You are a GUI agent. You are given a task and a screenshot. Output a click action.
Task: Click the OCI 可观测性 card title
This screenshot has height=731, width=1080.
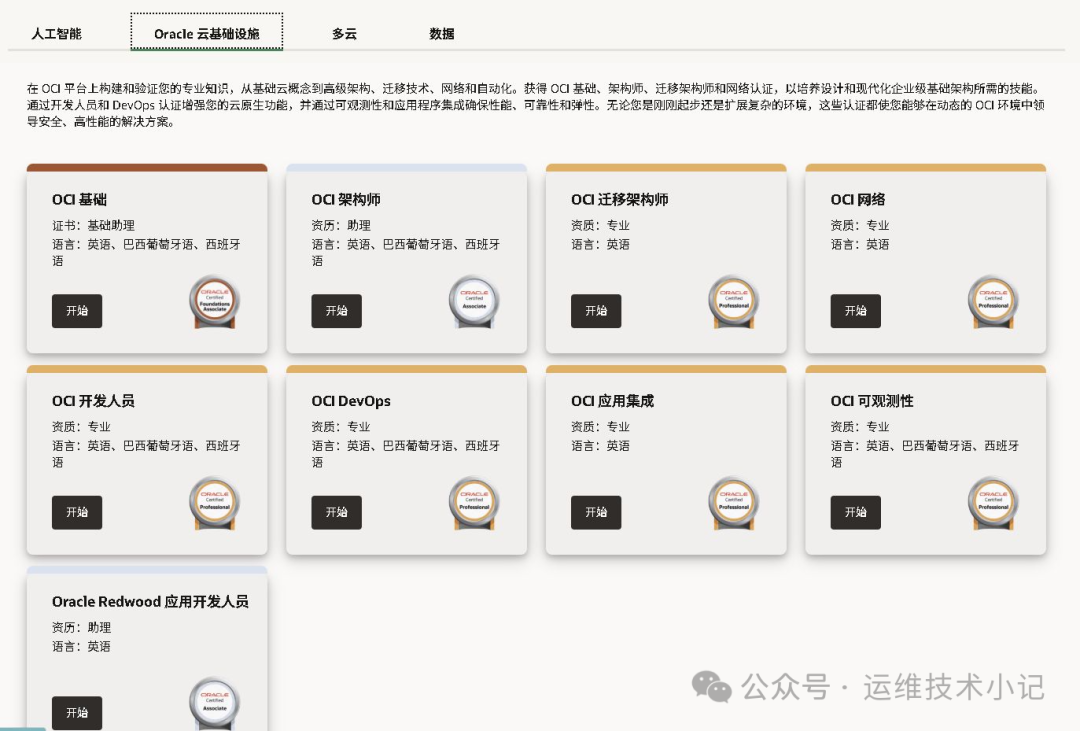tap(872, 401)
